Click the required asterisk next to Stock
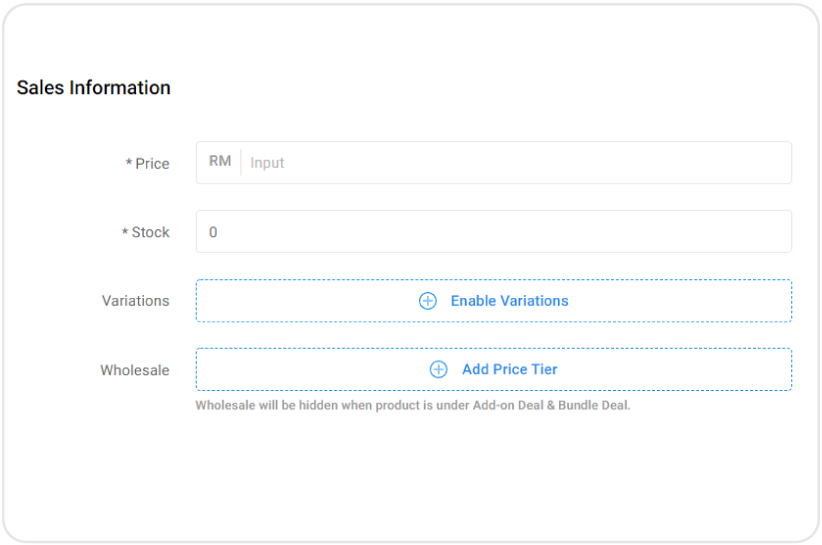The height and width of the screenshot is (545, 822). (x=125, y=232)
